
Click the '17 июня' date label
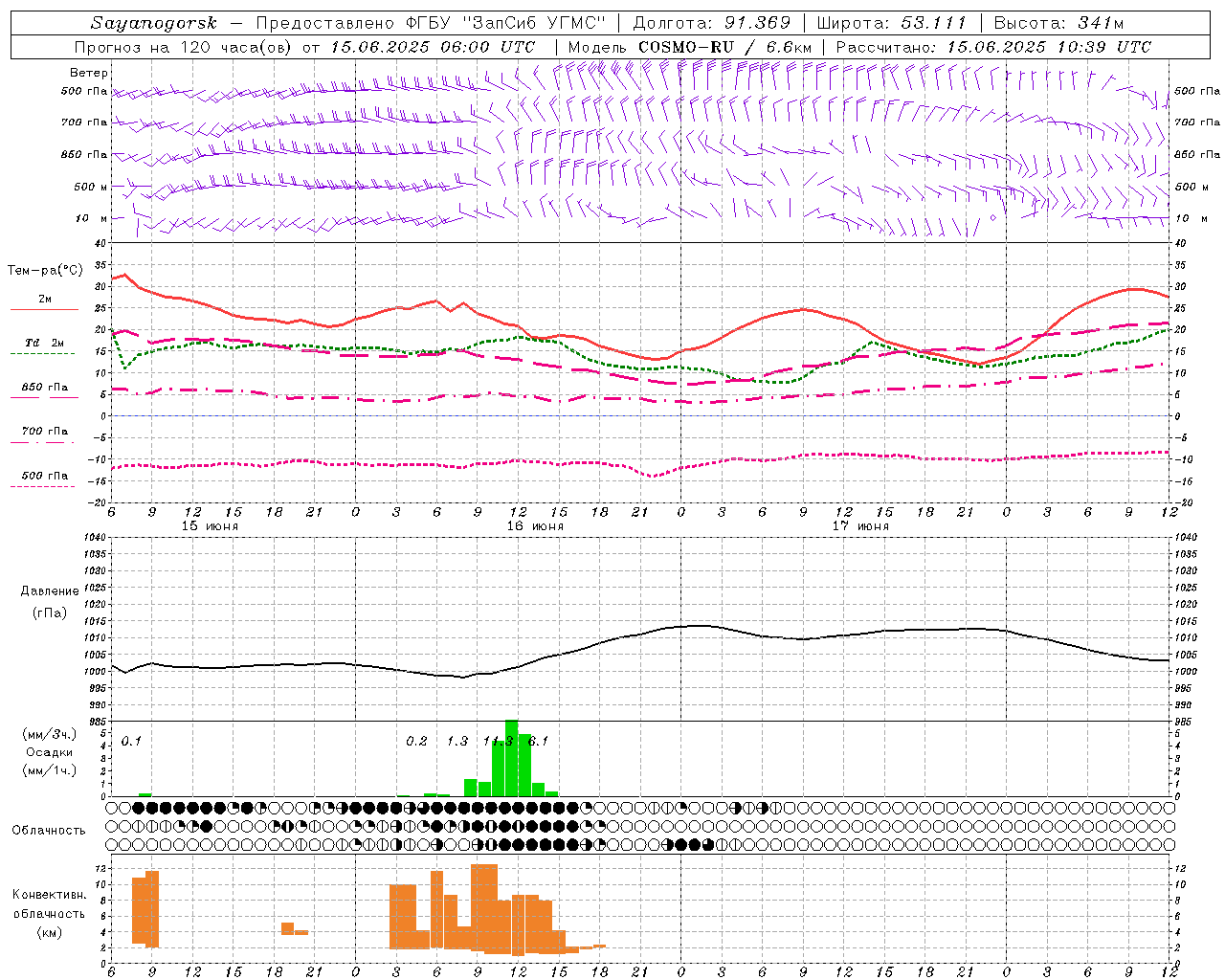(x=860, y=526)
